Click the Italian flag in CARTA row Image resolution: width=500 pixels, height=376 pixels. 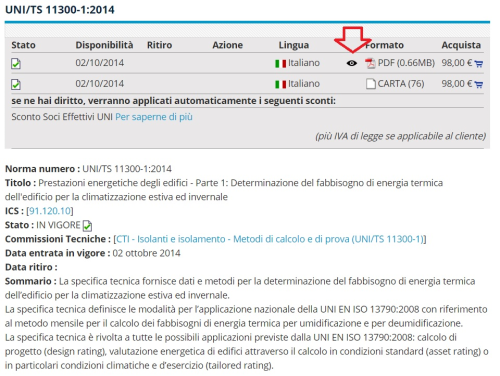click(x=281, y=84)
